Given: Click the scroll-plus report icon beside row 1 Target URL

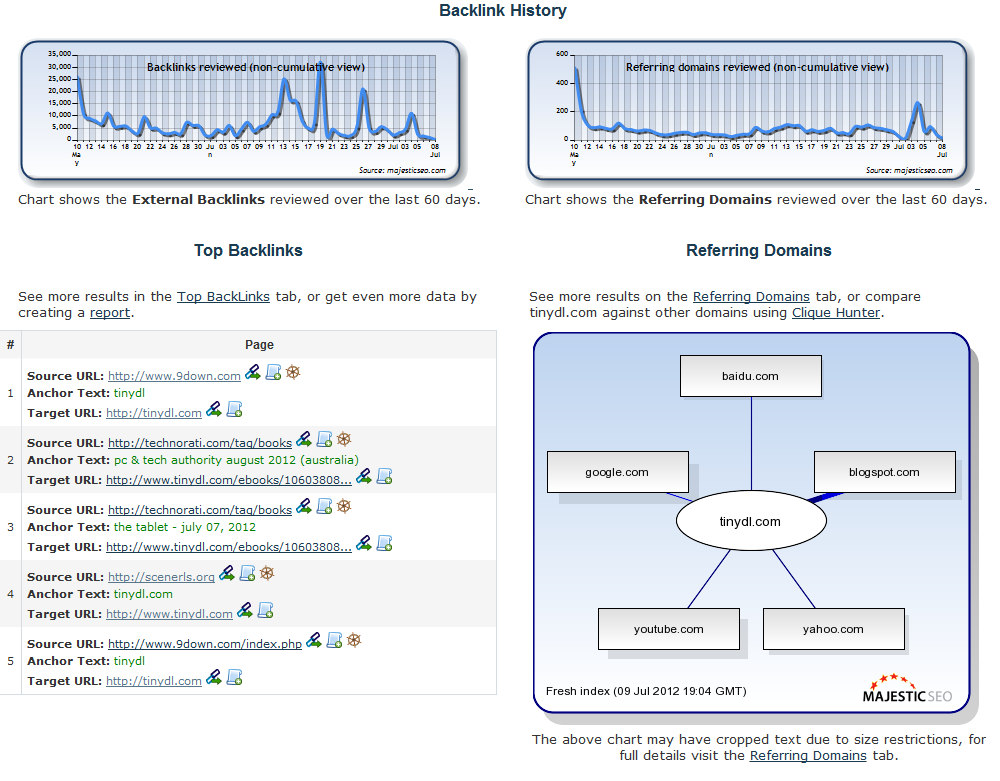Looking at the screenshot, I should click(235, 409).
